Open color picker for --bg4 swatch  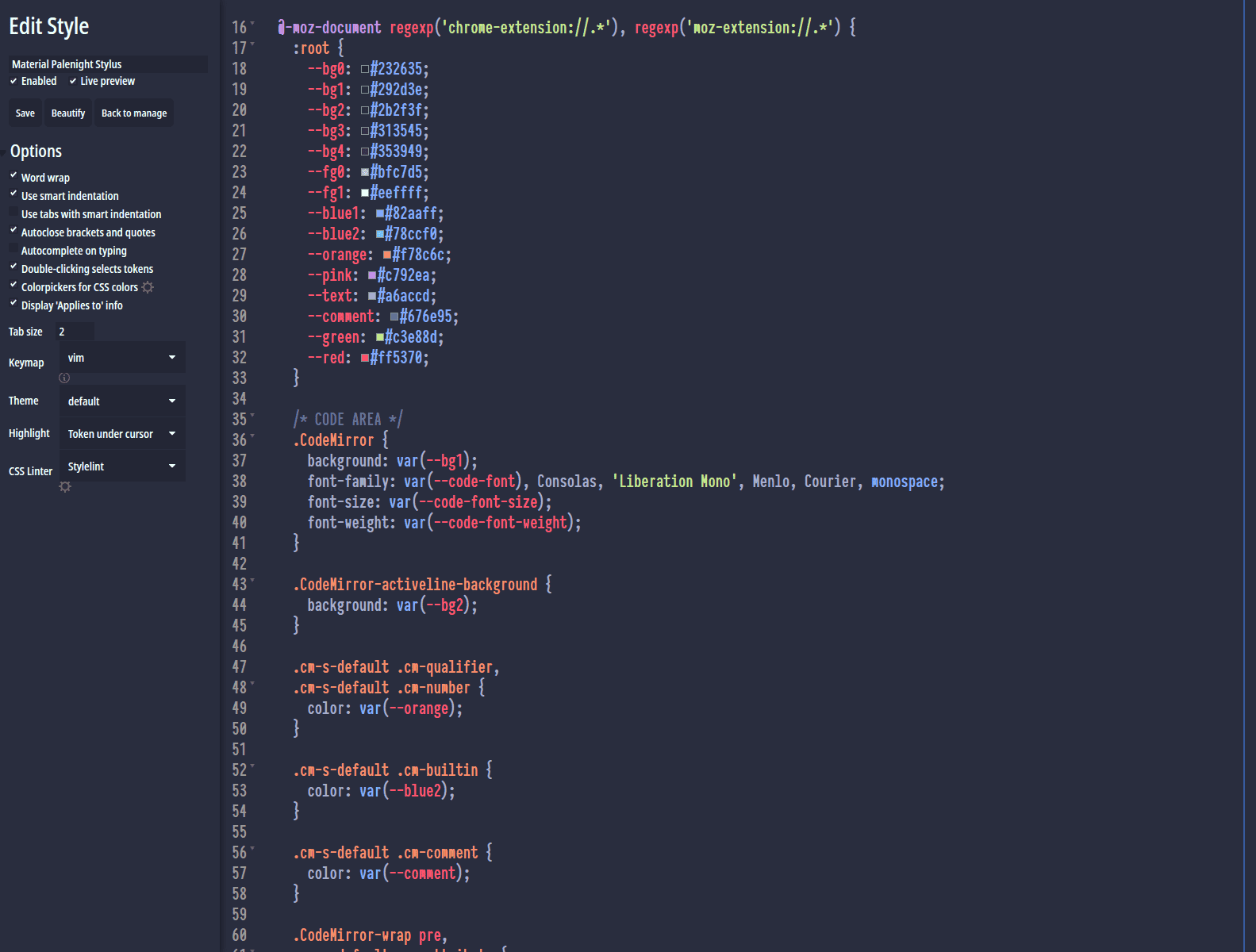365,152
